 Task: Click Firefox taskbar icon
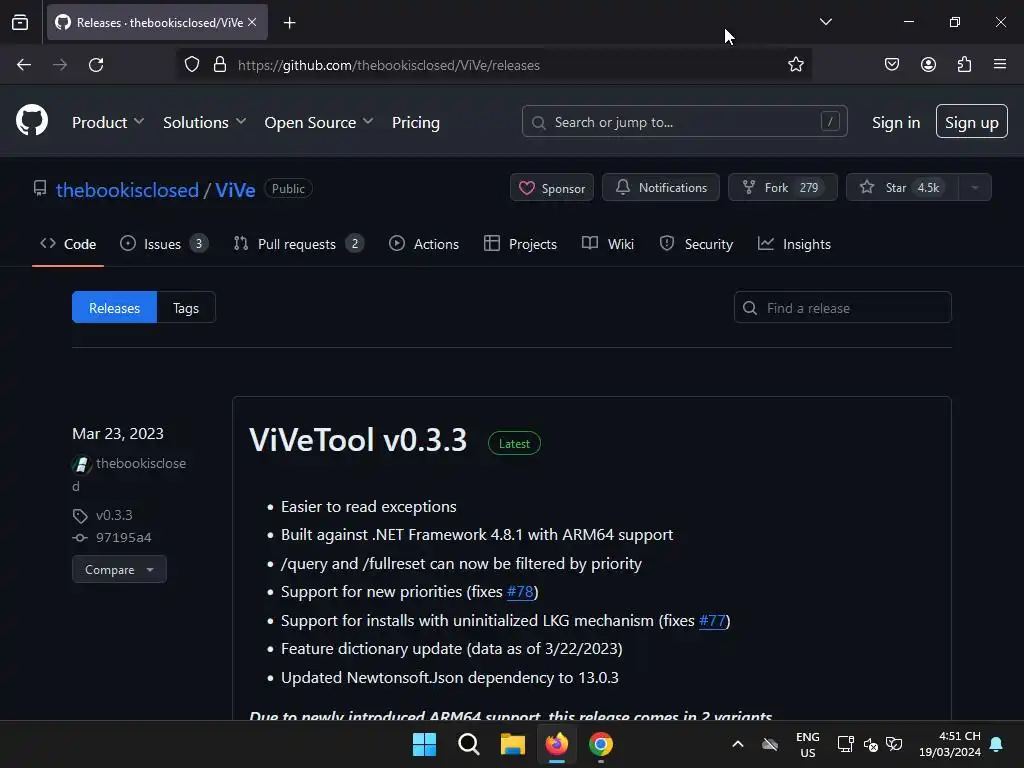click(556, 744)
